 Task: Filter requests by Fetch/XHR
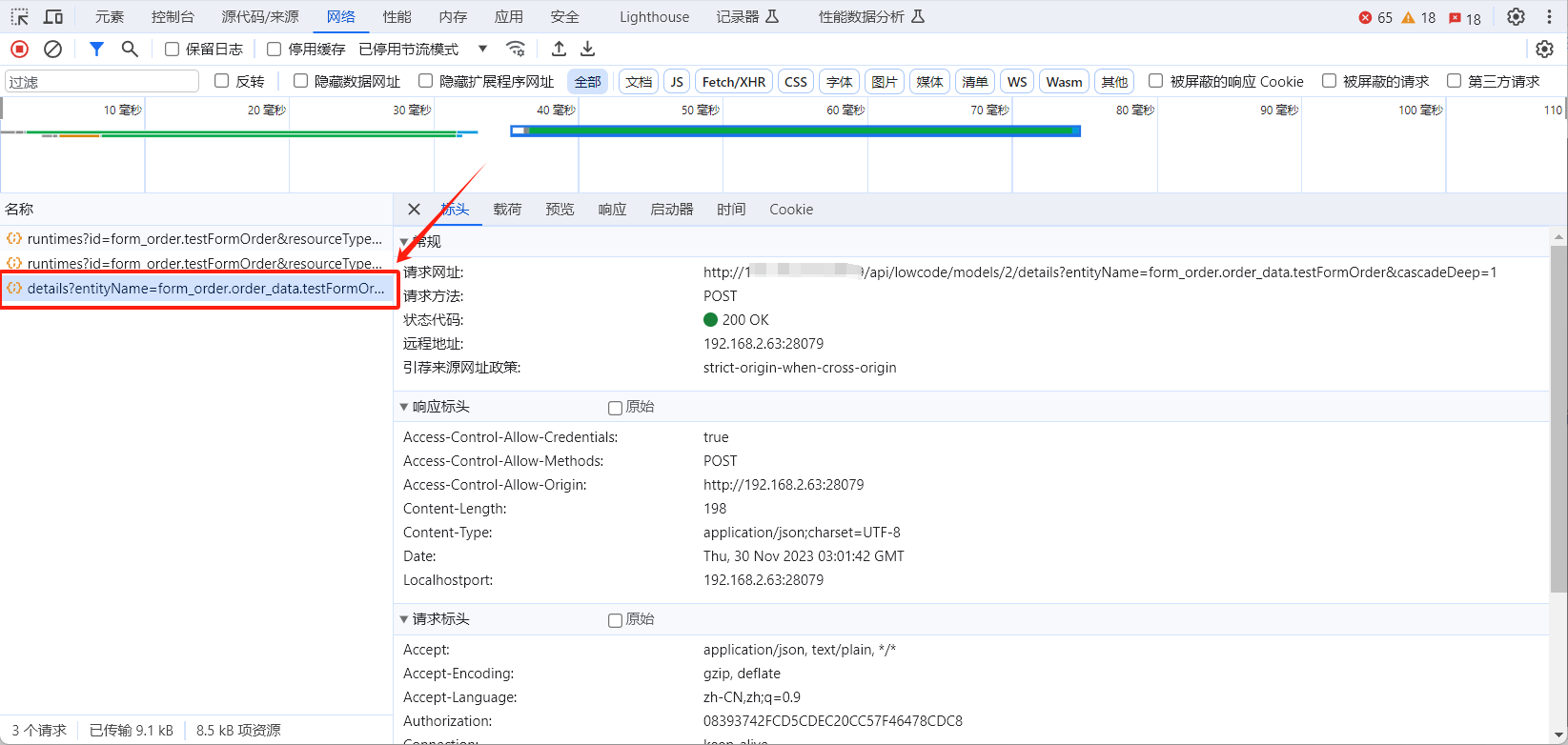tap(733, 82)
